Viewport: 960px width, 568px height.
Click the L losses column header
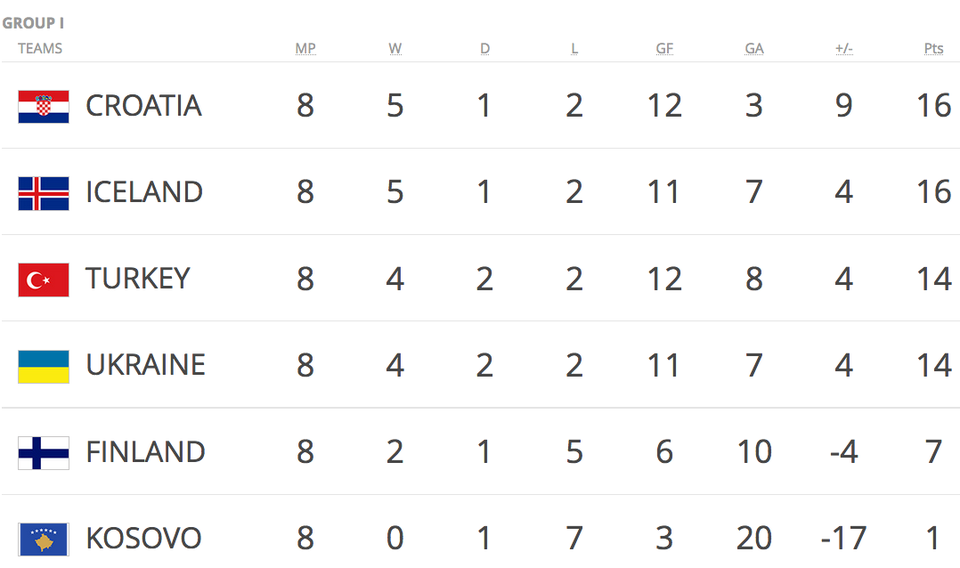pyautogui.click(x=574, y=48)
